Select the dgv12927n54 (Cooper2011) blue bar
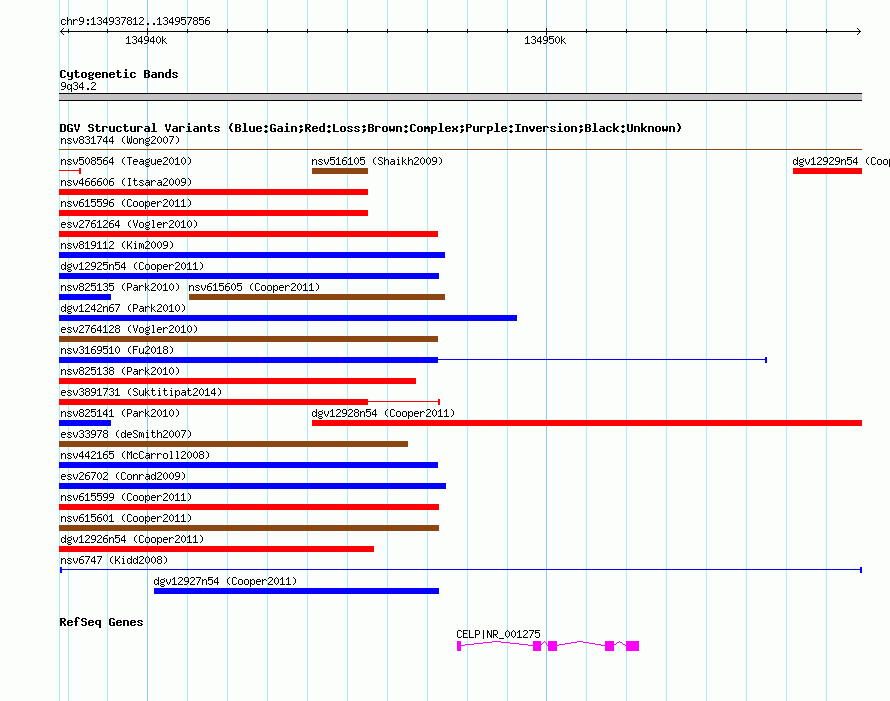Viewport: 890px width, 701px height. click(296, 591)
